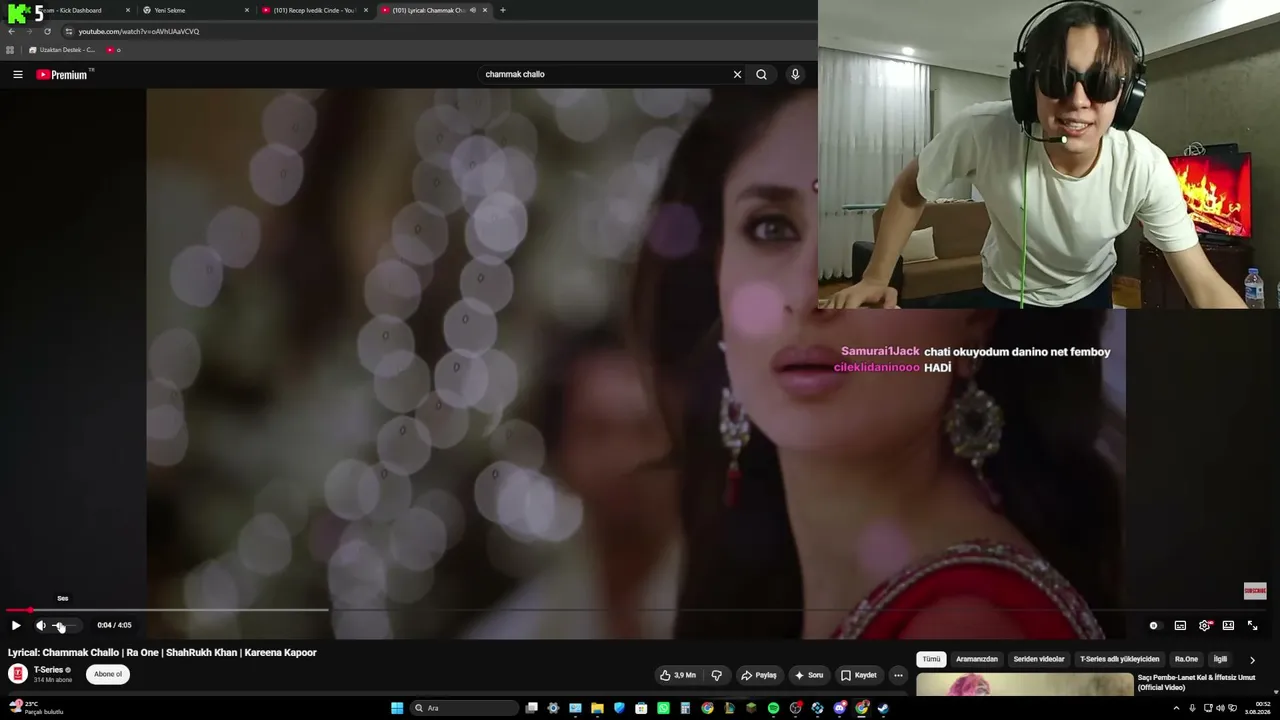Open the YouTube hamburger guide menu
Screen dimensions: 1280x720
[18, 74]
